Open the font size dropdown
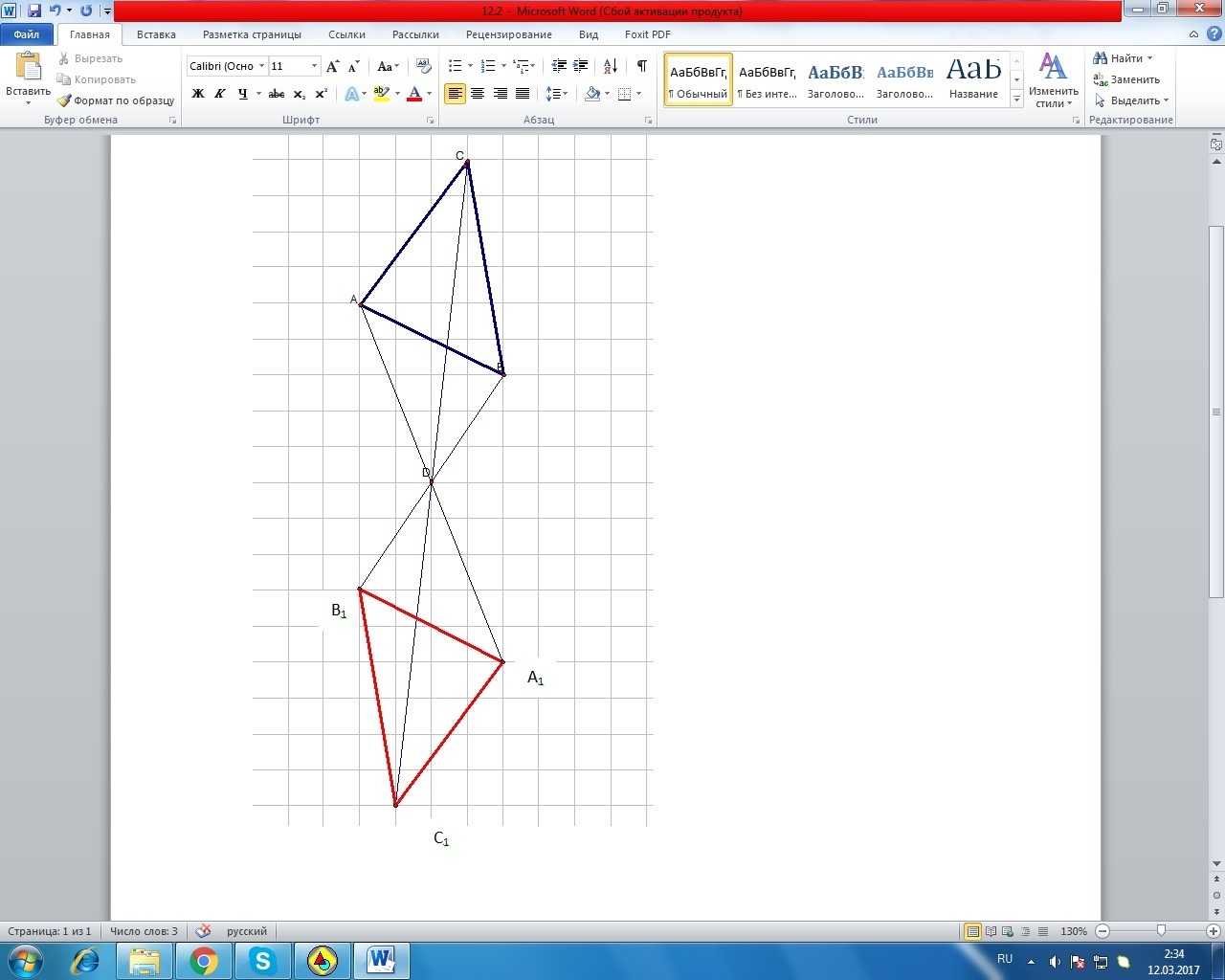Image resolution: width=1225 pixels, height=980 pixels. [x=314, y=66]
